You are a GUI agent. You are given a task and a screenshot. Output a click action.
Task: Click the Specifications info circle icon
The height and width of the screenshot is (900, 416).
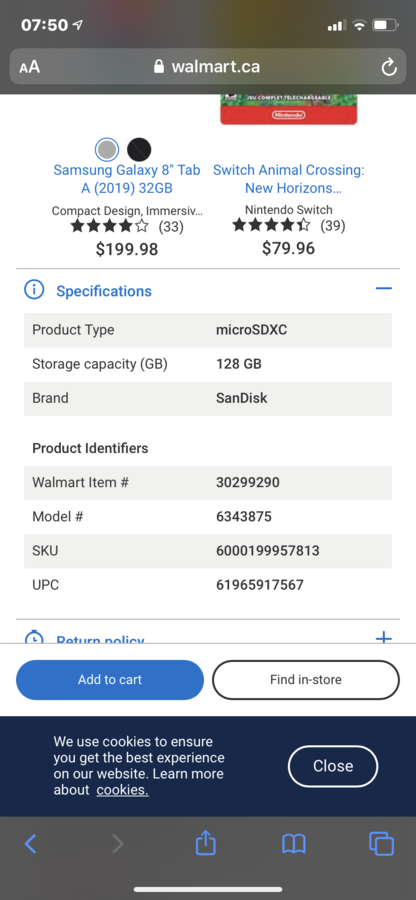click(x=34, y=290)
